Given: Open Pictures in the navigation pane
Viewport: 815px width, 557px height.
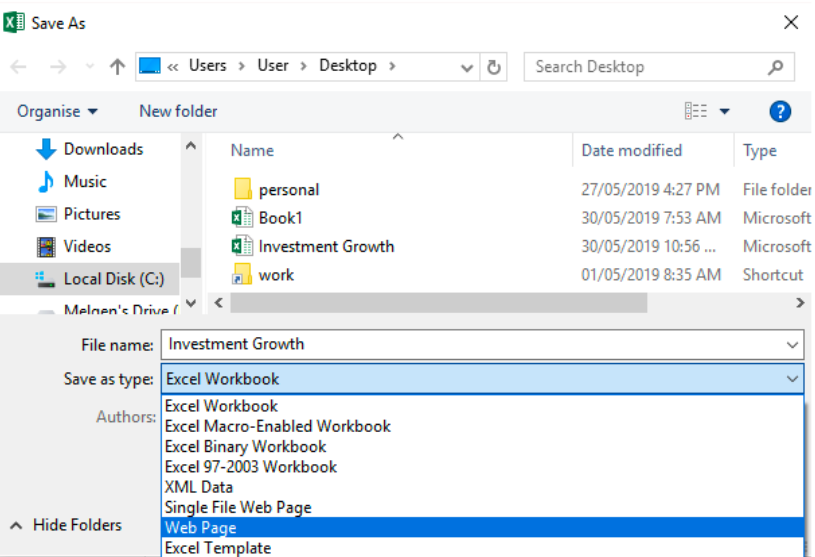Looking at the screenshot, I should click(78, 214).
